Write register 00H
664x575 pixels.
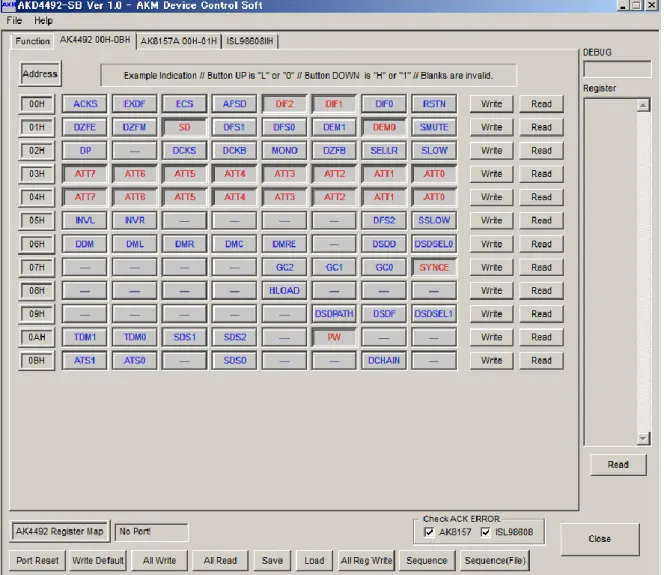(x=491, y=104)
